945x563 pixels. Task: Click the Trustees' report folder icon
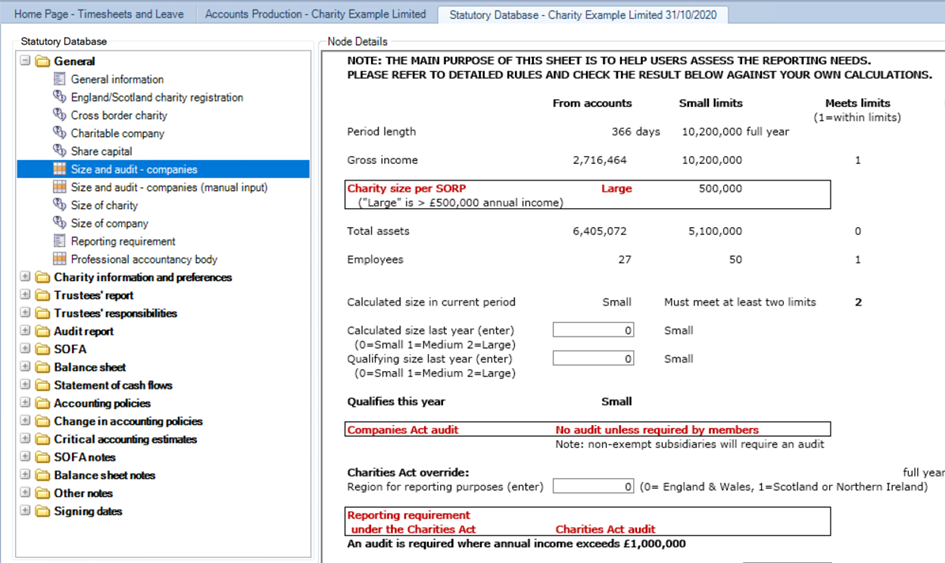click(x=42, y=295)
